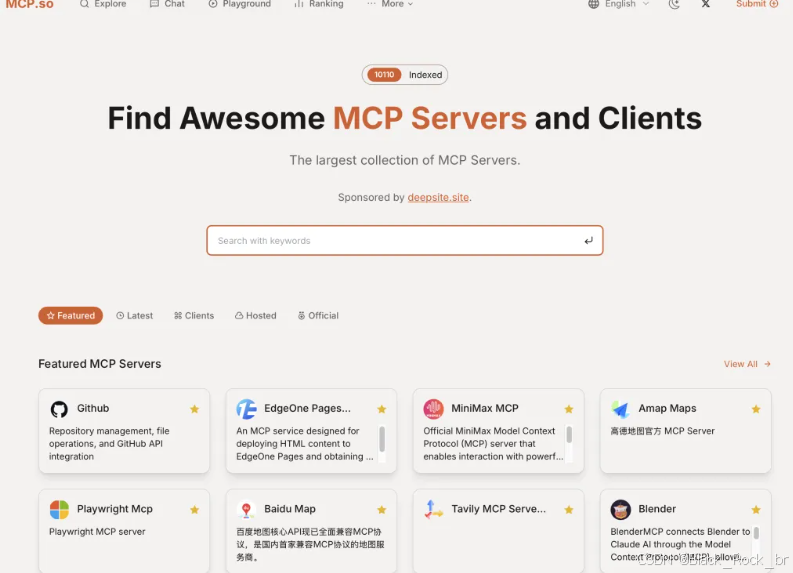Click the Playwright Mcp colorful logo

(59, 509)
